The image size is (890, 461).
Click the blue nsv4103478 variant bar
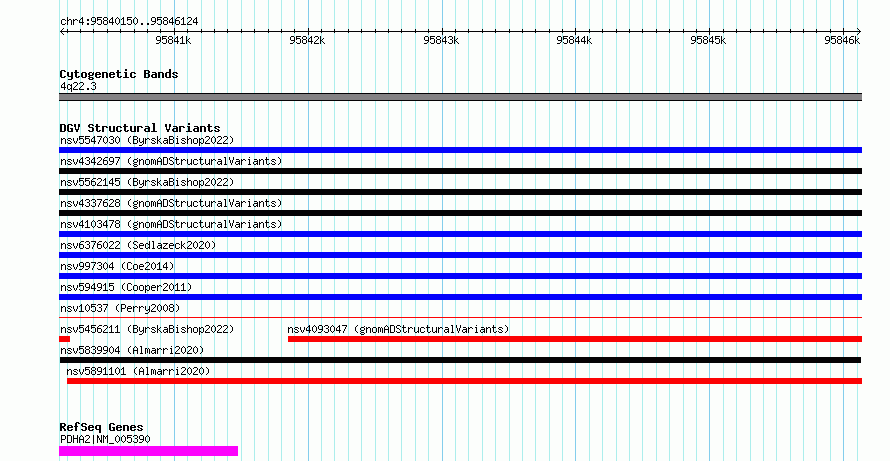pyautogui.click(x=460, y=234)
